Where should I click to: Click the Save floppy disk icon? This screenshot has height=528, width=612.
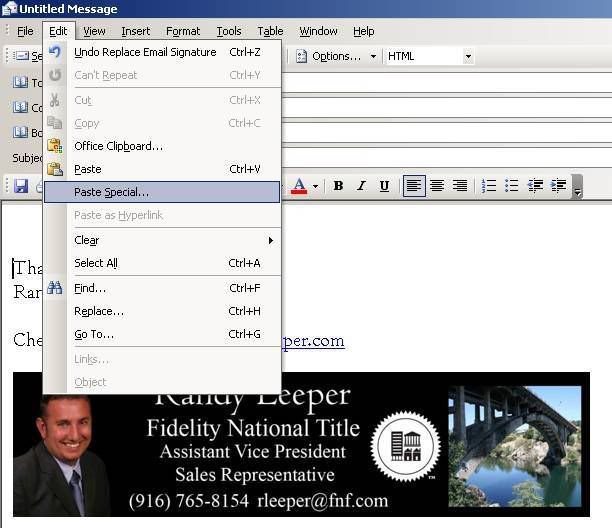coord(20,186)
